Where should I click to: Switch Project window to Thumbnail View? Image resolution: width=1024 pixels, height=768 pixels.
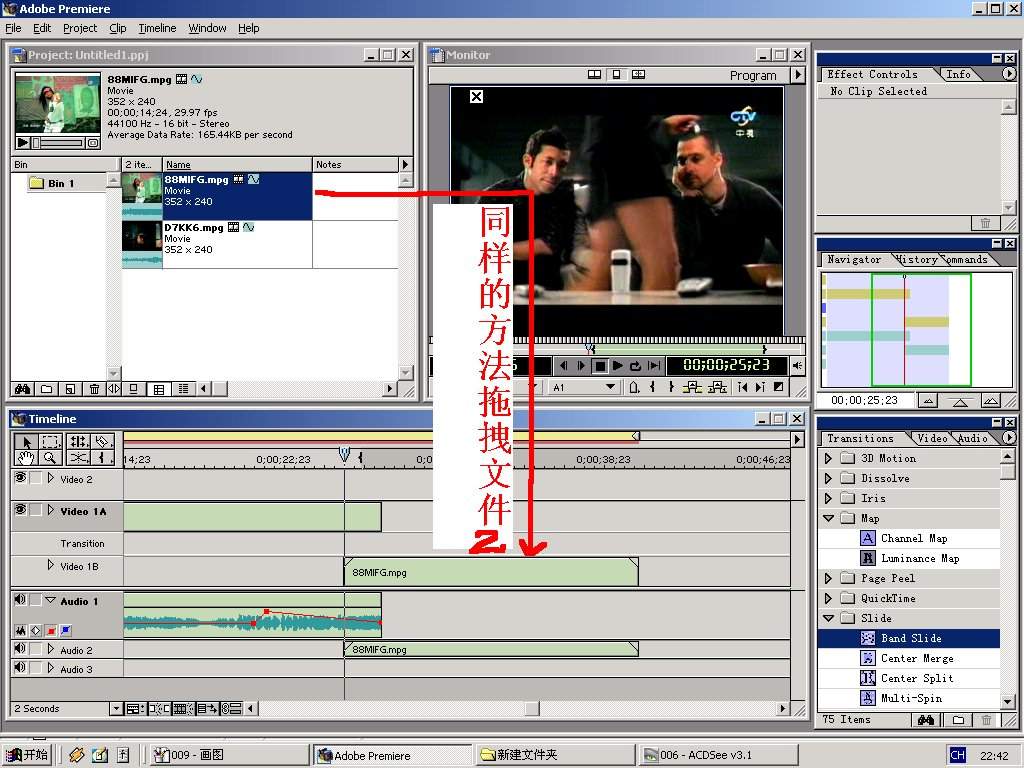click(x=159, y=389)
